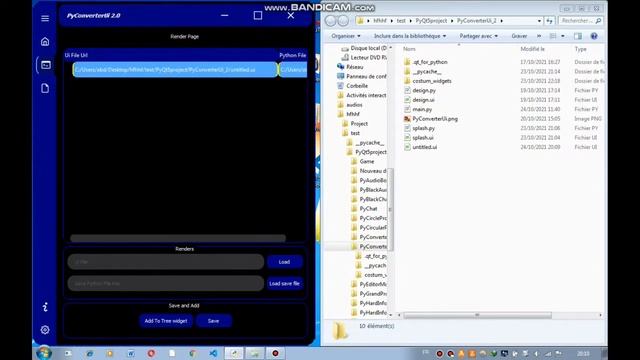640x360 pixels.
Task: Open the settings gear in PyConverterUI sidebar
Action: click(x=45, y=330)
